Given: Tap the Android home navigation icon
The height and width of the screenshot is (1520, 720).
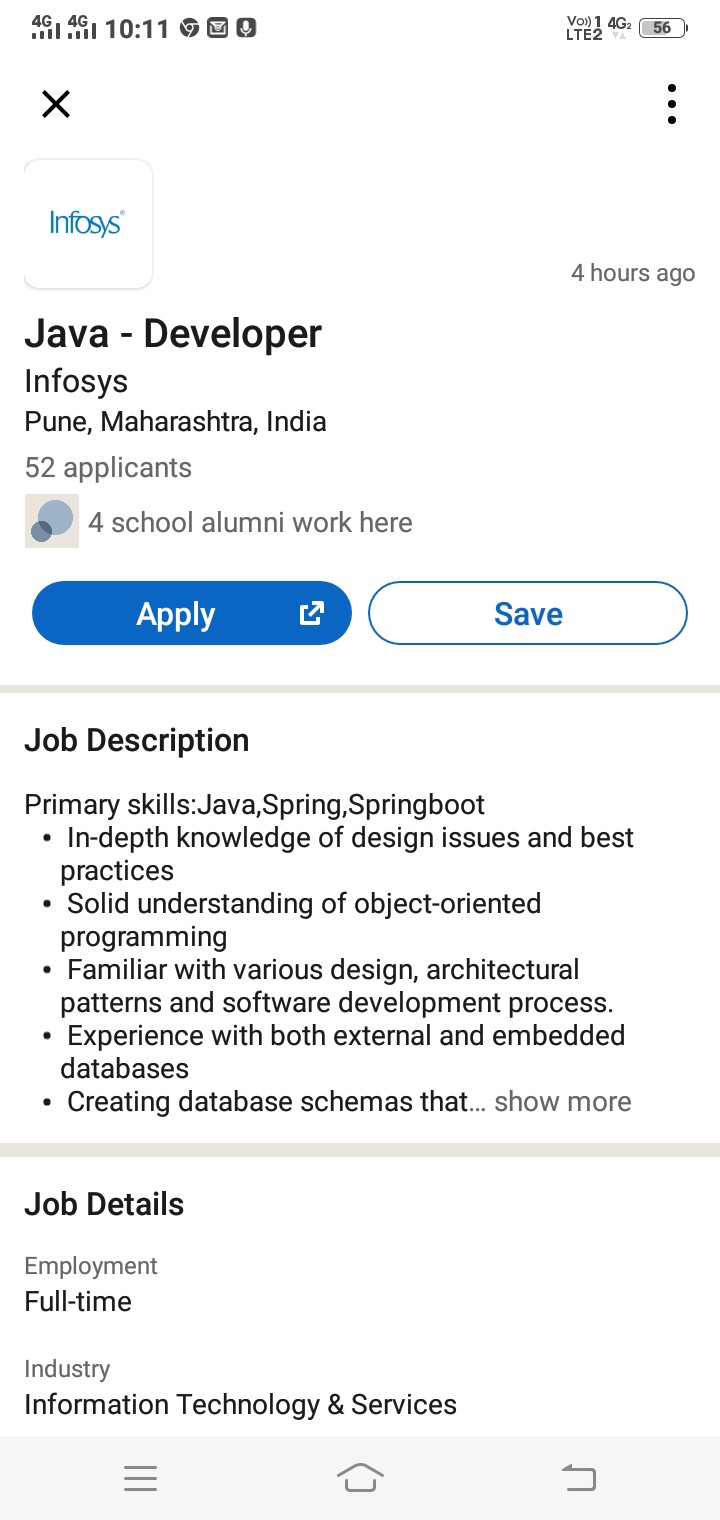Looking at the screenshot, I should [360, 1478].
